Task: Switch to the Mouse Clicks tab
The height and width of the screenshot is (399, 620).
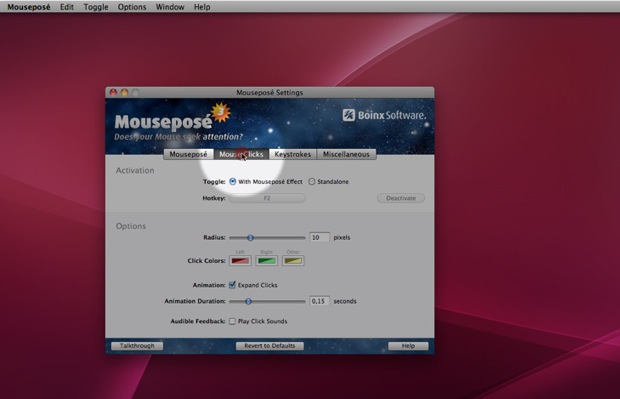Action: click(x=241, y=154)
